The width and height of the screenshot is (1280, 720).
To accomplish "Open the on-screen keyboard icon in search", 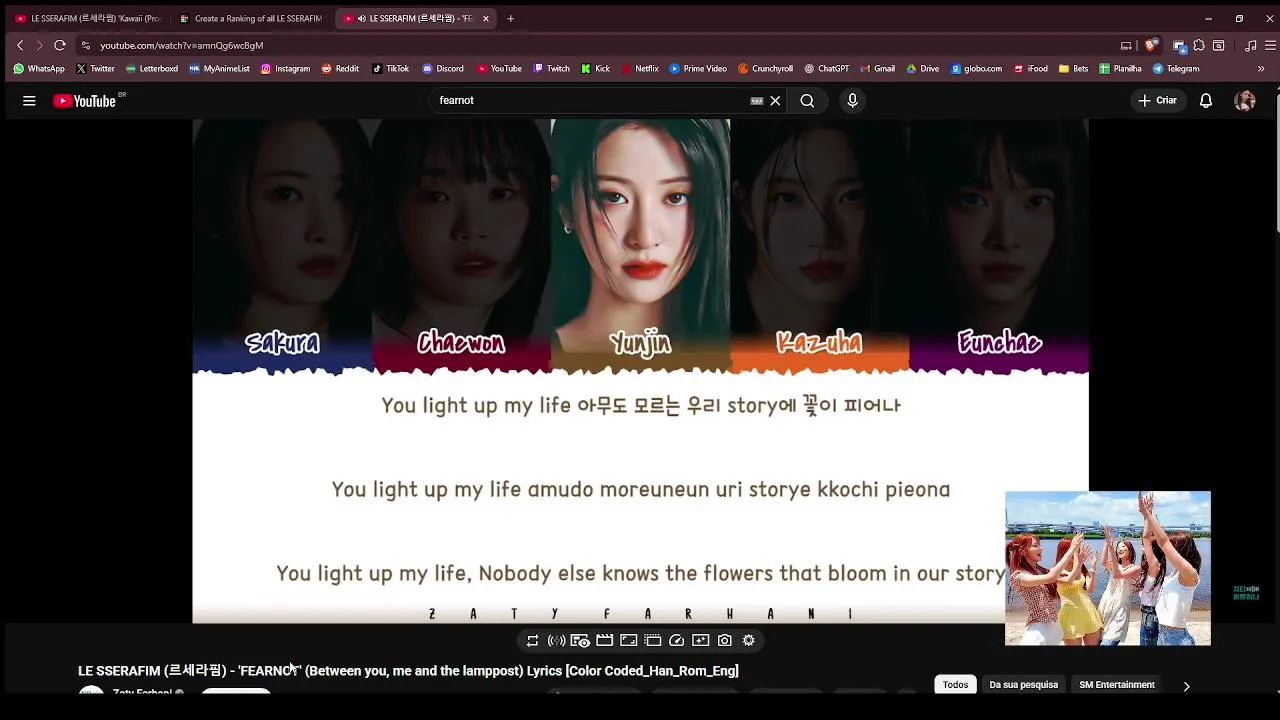I will tap(757, 101).
